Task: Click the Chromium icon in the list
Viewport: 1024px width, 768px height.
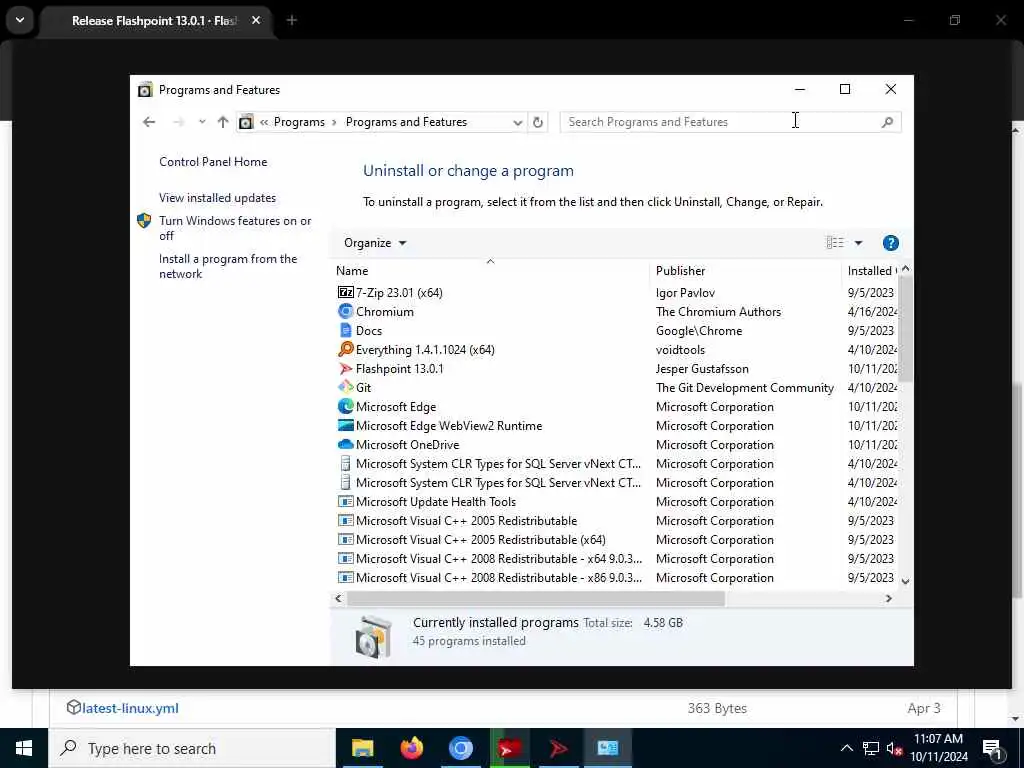Action: (345, 312)
